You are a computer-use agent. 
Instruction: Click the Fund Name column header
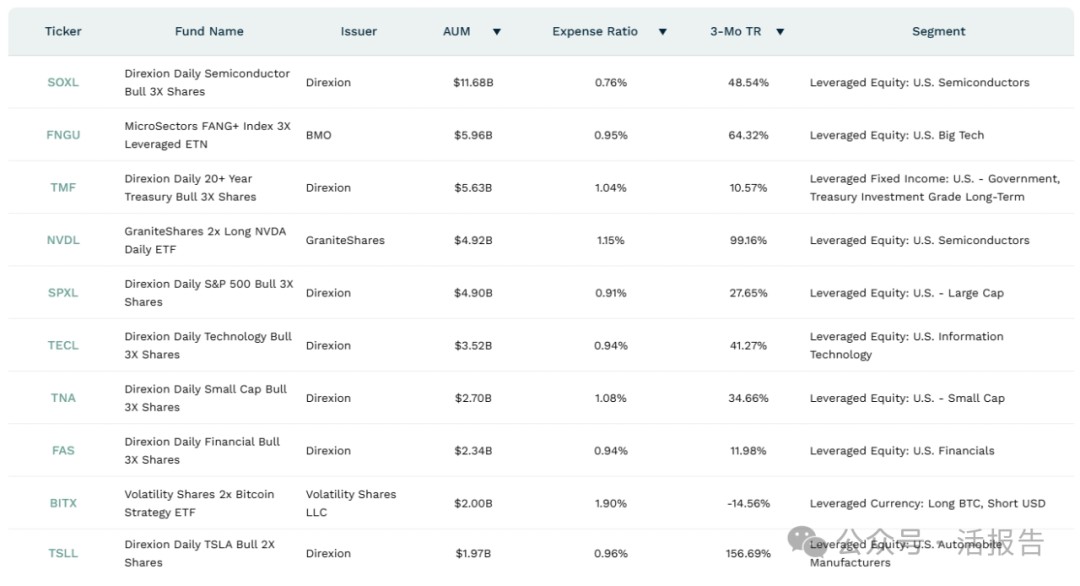209,32
